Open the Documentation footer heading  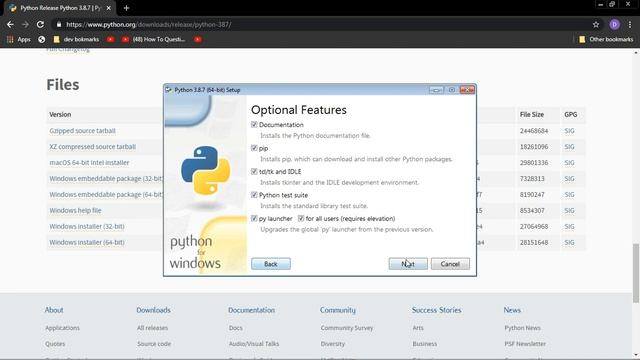(251, 310)
